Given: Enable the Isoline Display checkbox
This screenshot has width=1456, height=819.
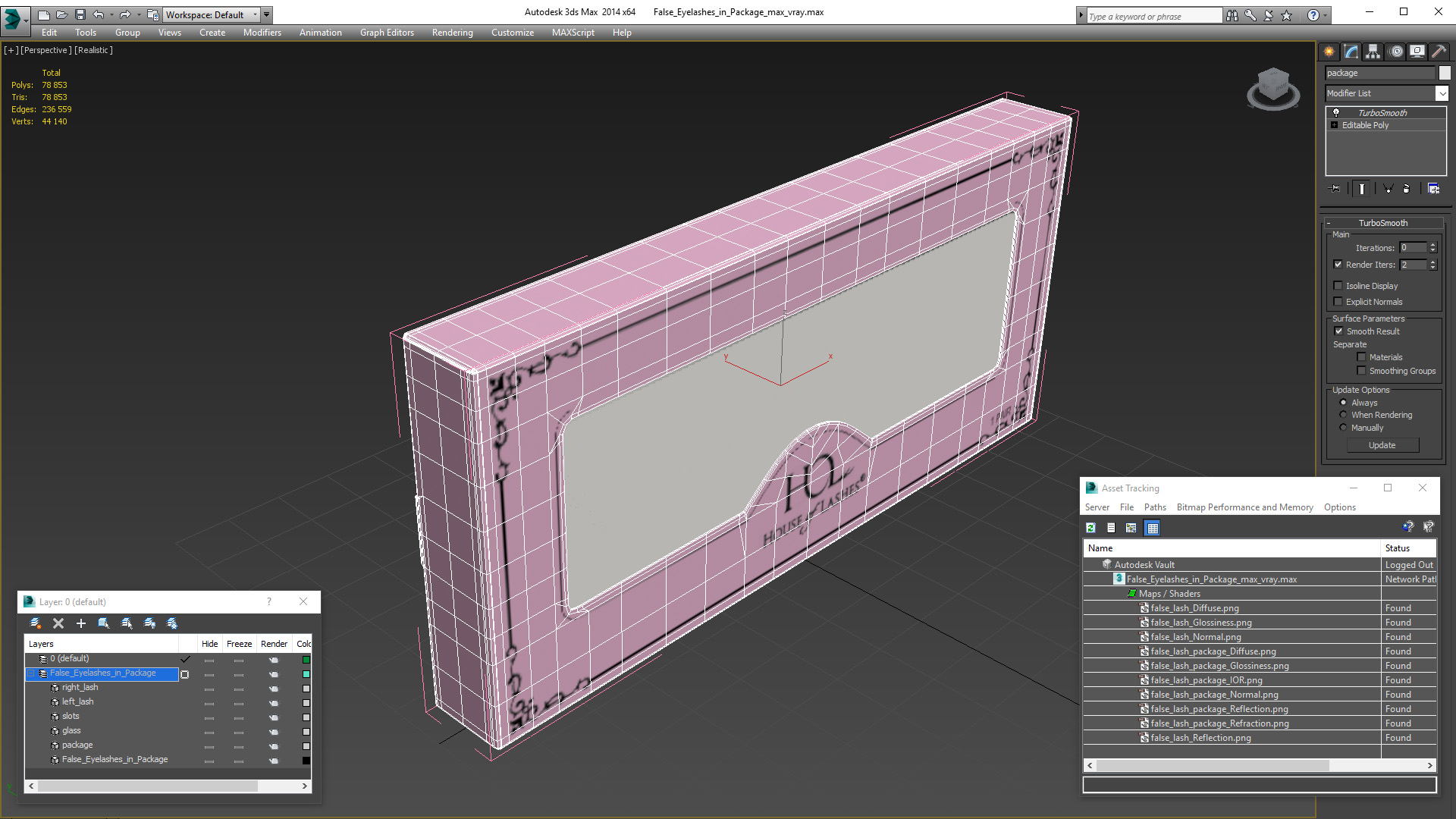Looking at the screenshot, I should (1338, 286).
